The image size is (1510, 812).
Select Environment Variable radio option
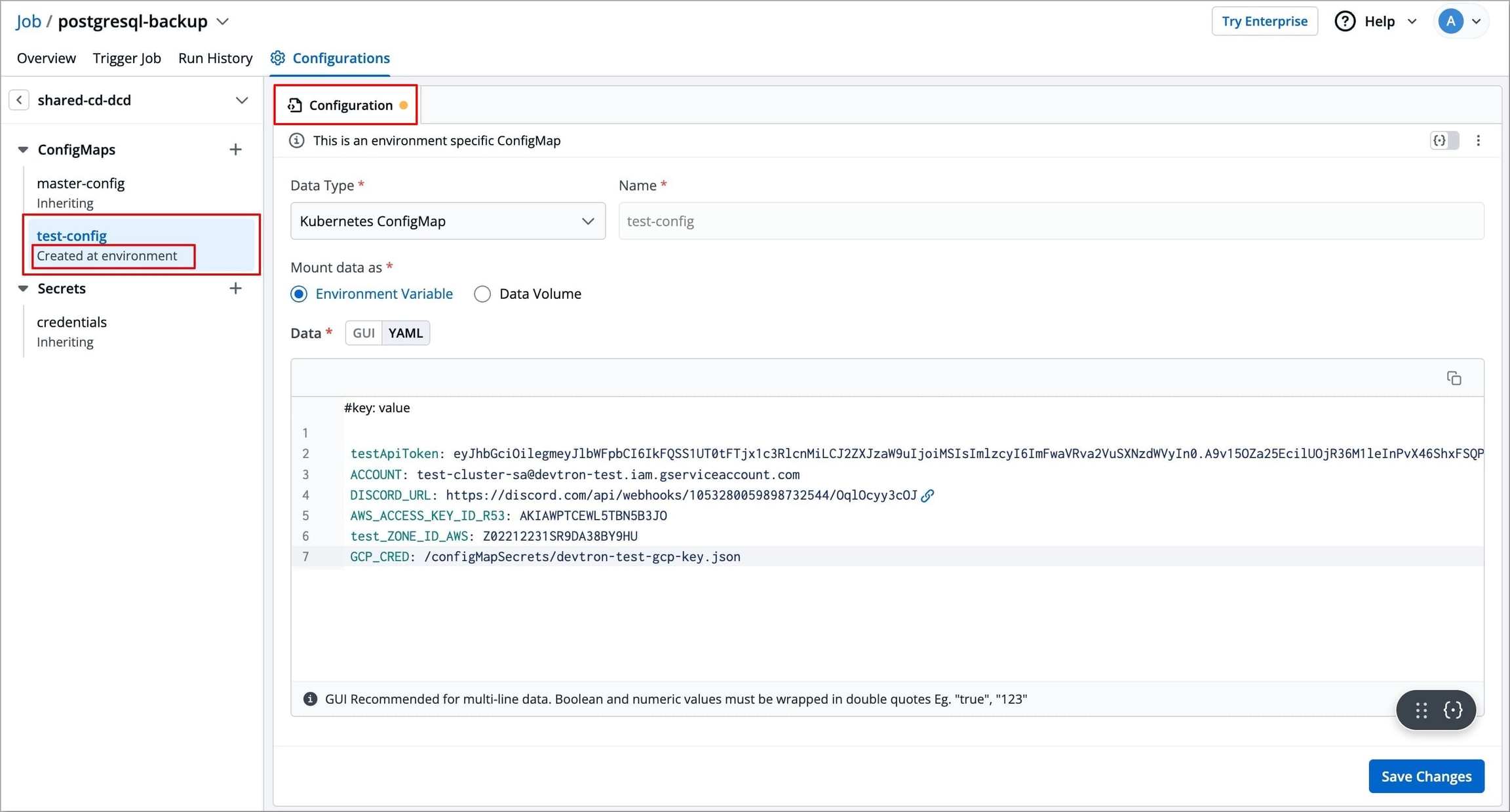click(299, 294)
